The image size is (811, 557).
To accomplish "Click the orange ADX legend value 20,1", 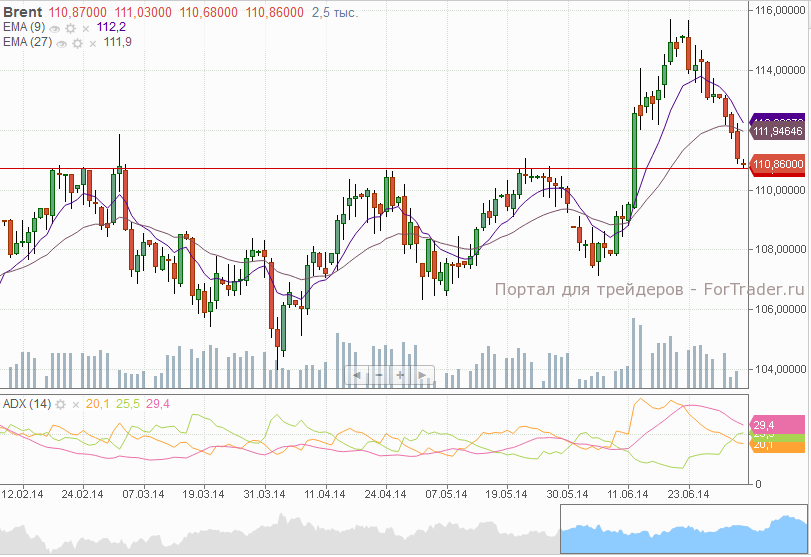I will tap(98, 404).
